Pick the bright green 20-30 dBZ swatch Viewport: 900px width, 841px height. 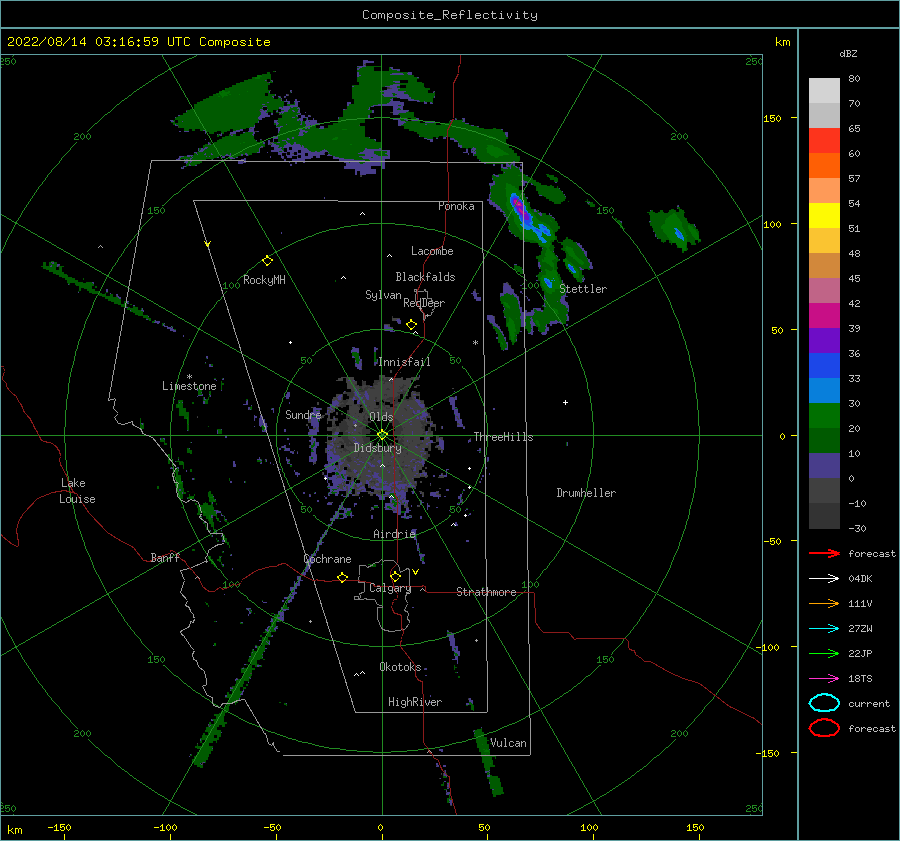tap(824, 416)
